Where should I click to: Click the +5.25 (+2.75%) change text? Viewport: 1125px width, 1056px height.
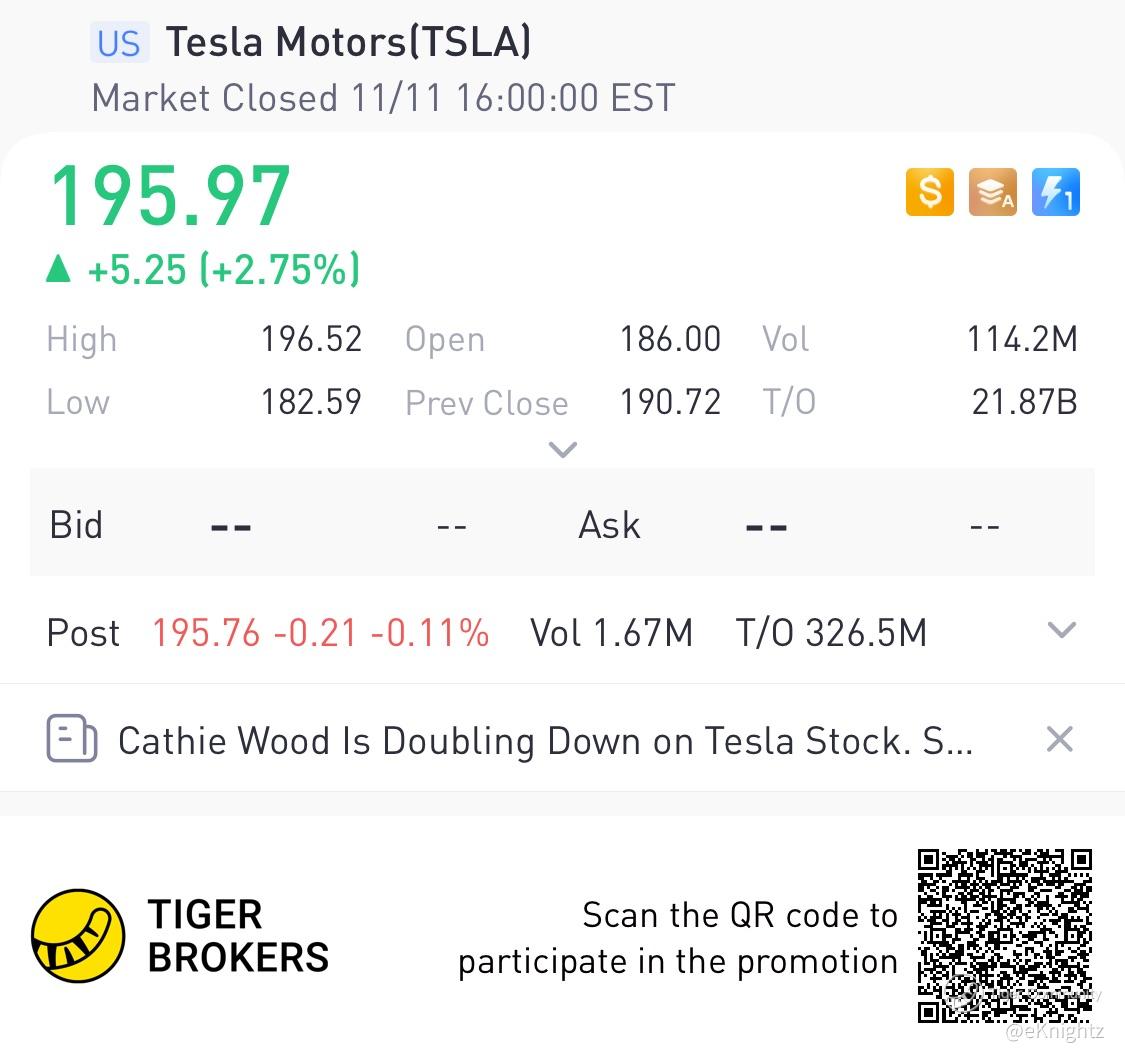pos(224,270)
